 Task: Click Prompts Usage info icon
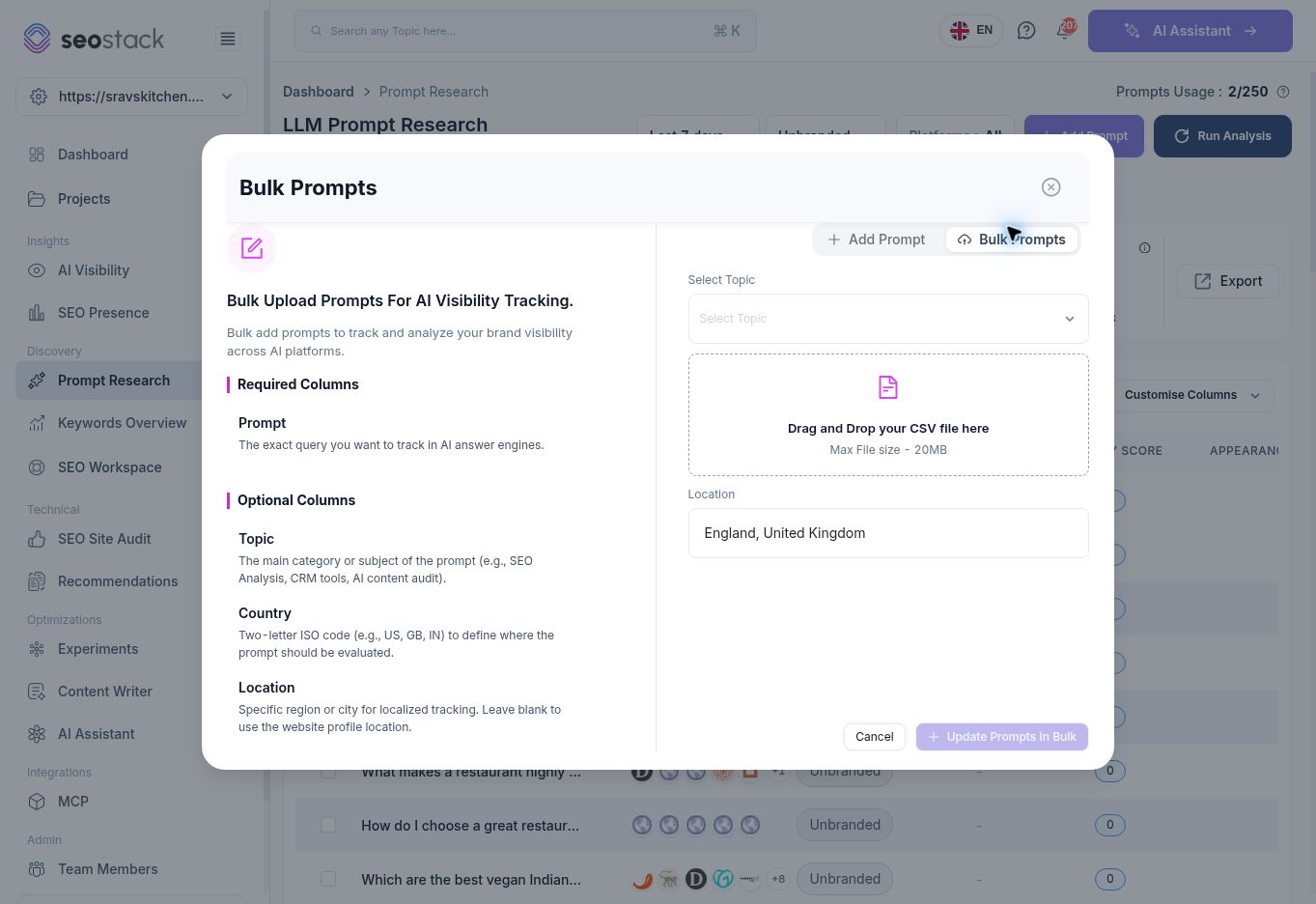(1283, 92)
